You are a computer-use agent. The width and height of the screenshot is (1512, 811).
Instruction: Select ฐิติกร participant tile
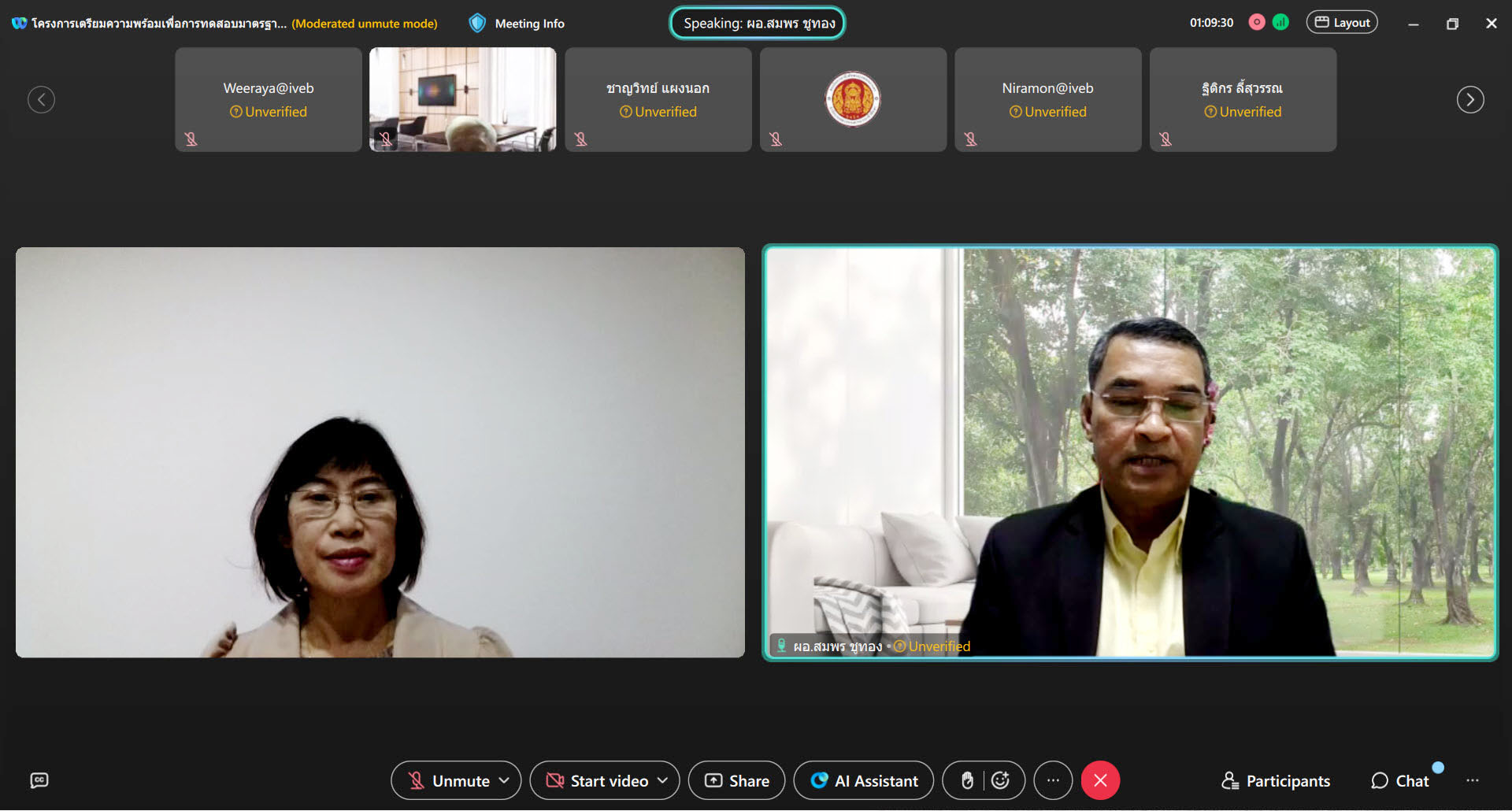click(1243, 99)
